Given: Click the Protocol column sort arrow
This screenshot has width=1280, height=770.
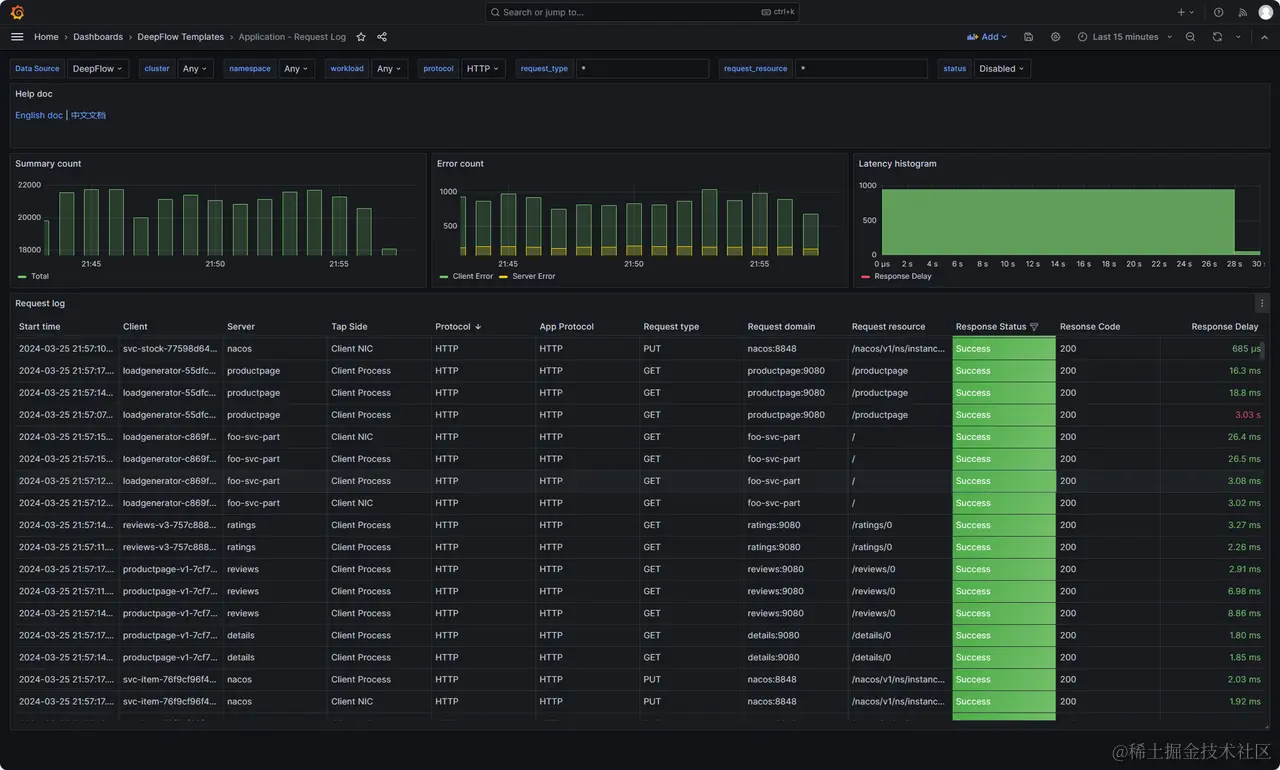Looking at the screenshot, I should click(478, 327).
